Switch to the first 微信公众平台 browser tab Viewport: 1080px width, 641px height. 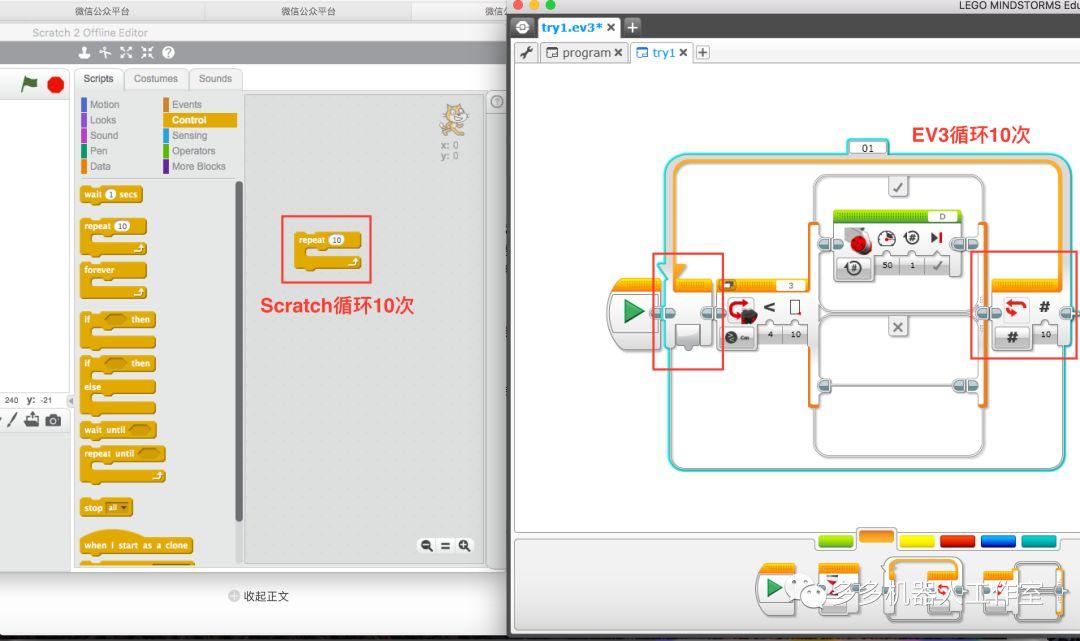[102, 11]
